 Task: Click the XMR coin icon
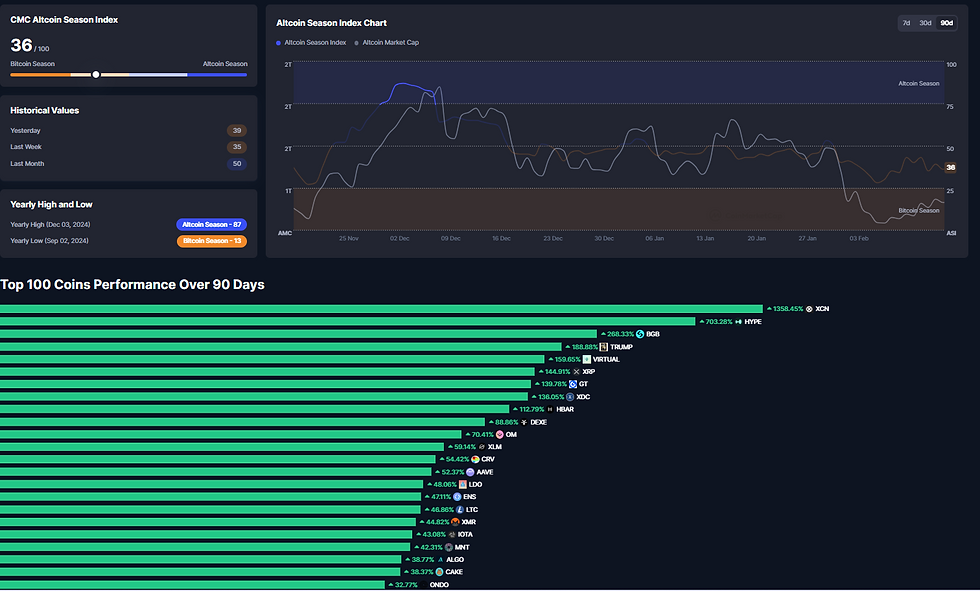(x=456, y=522)
